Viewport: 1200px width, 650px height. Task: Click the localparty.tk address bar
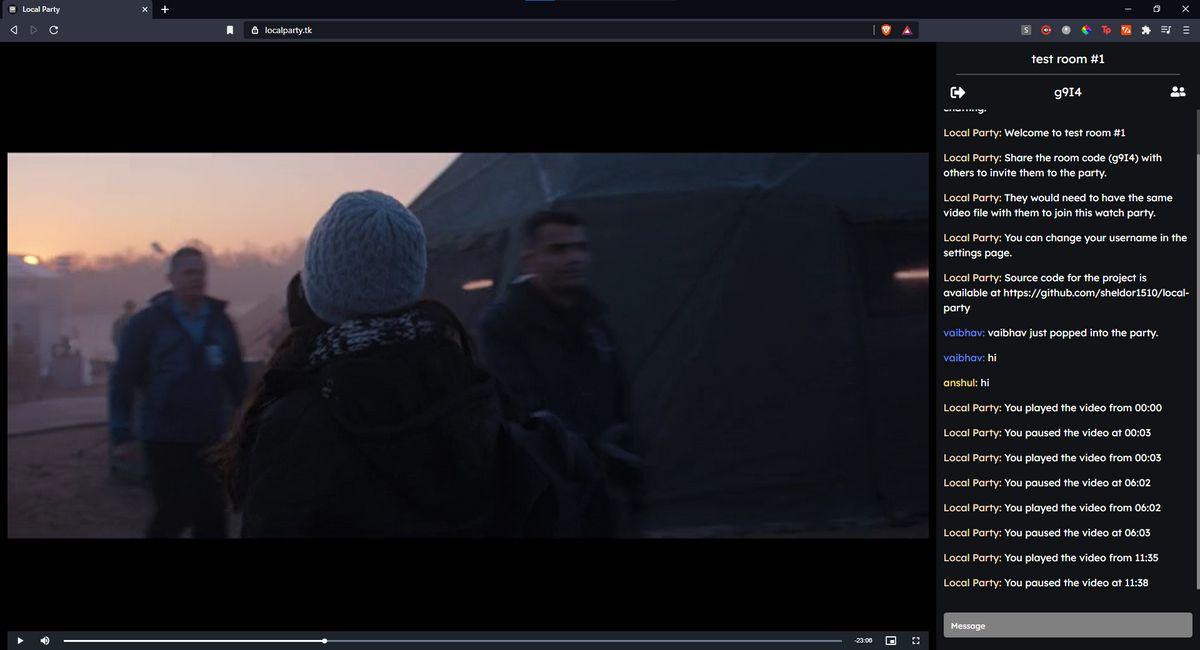pos(560,30)
